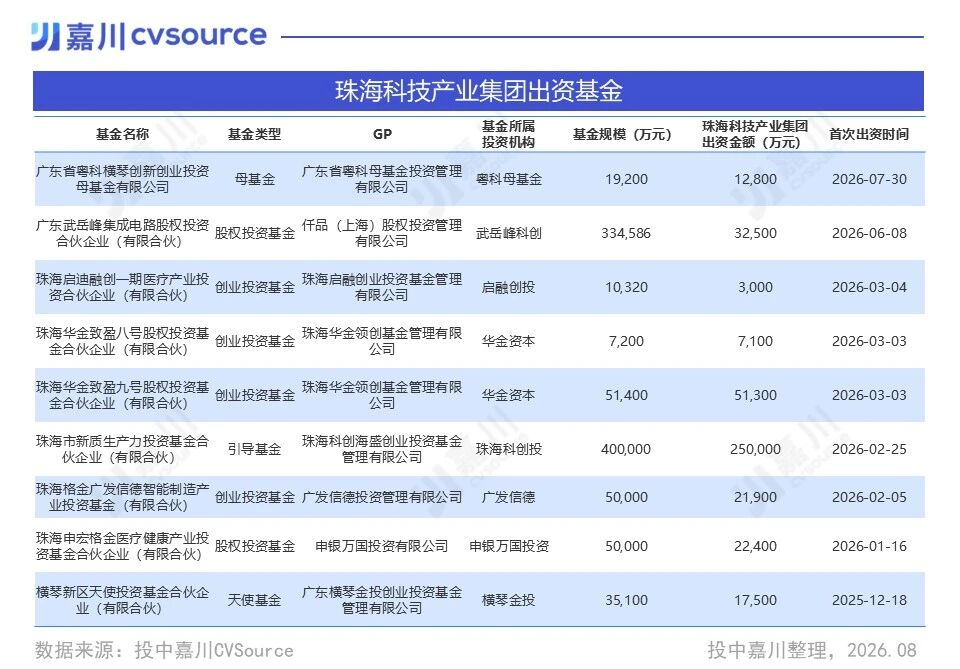Select fund 广东省粤科横琴创新创业投资母基金有限公司
Viewport: 960px width, 669px height.
(122, 179)
